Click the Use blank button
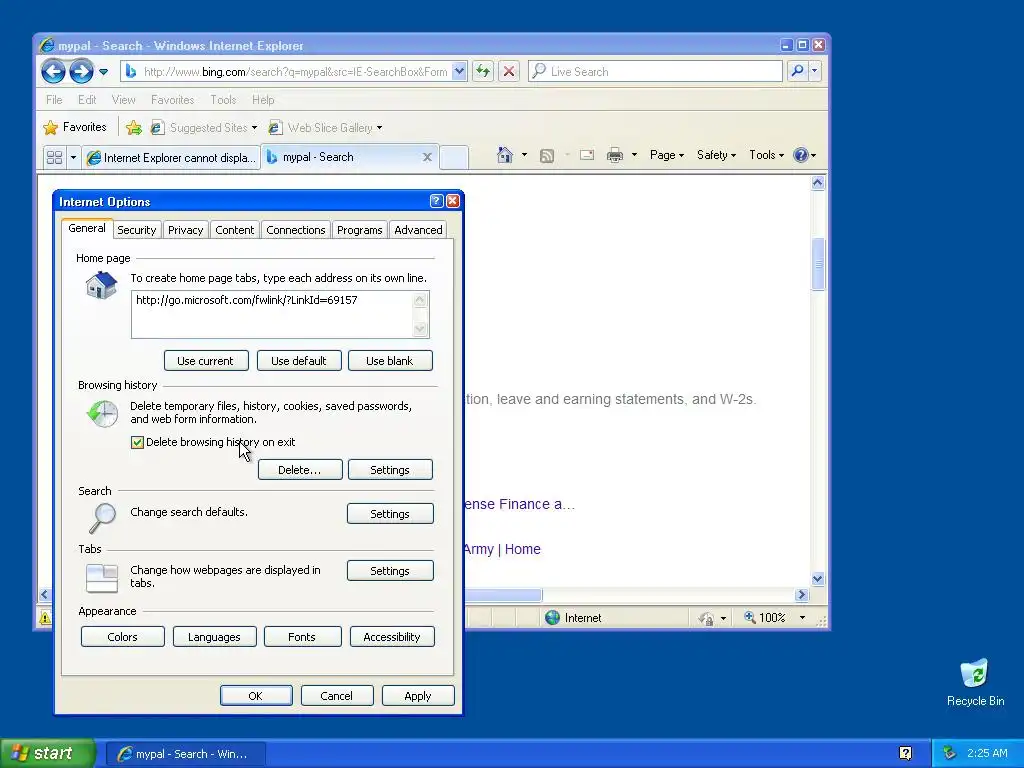The image size is (1024, 768). coord(390,360)
